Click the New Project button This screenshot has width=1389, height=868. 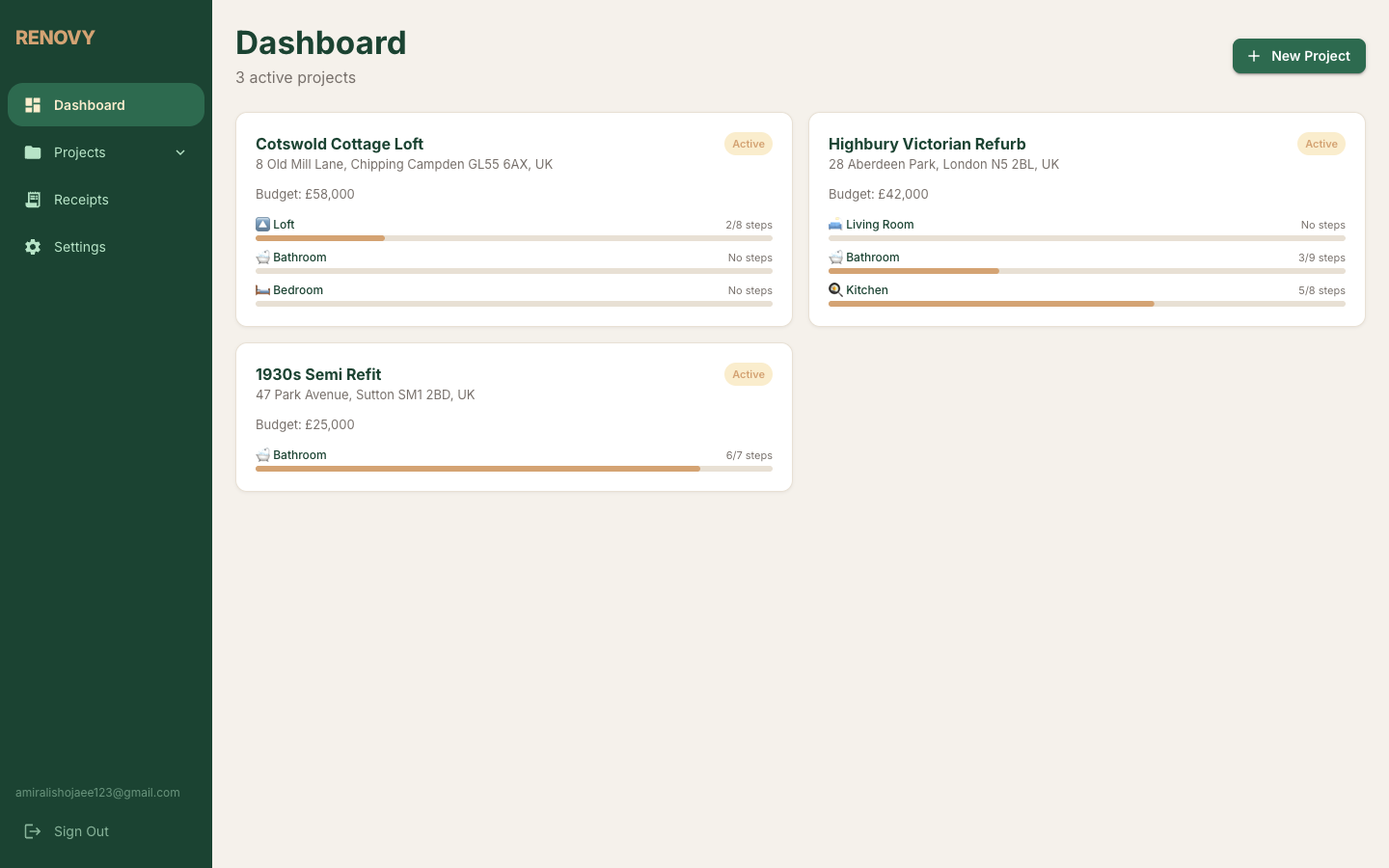1299,56
